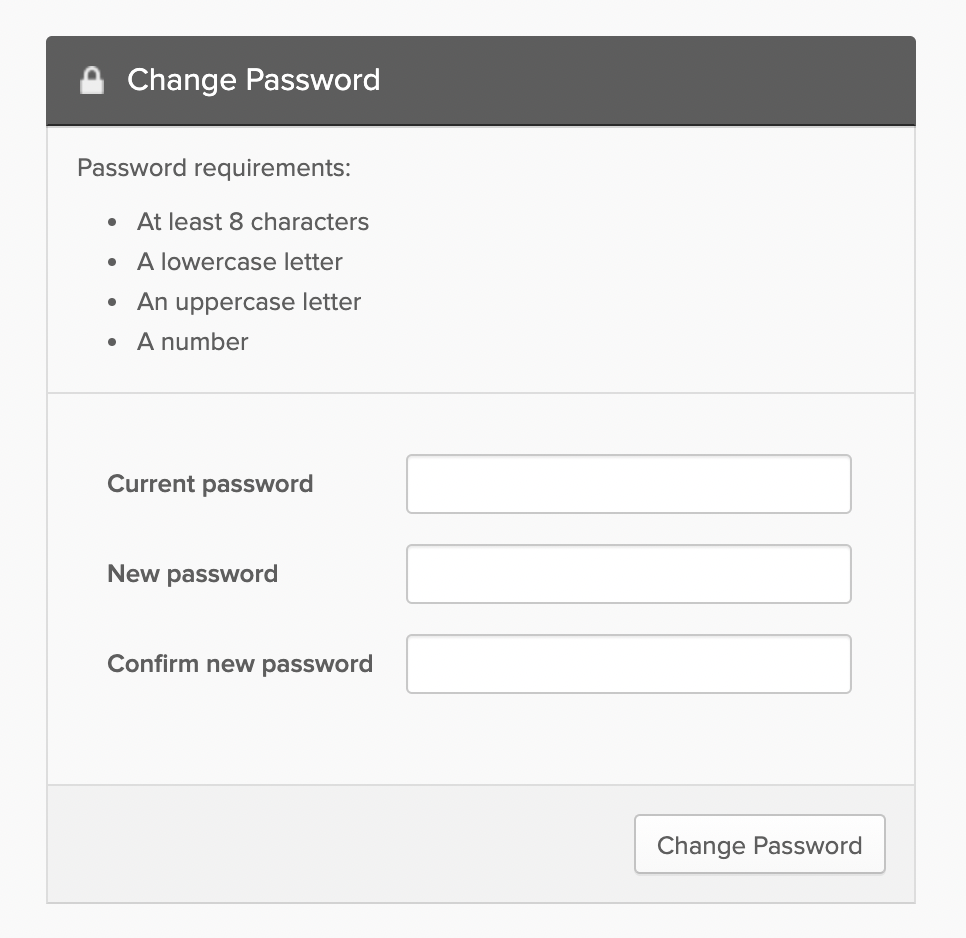Click the dark header bar

pos(481,81)
